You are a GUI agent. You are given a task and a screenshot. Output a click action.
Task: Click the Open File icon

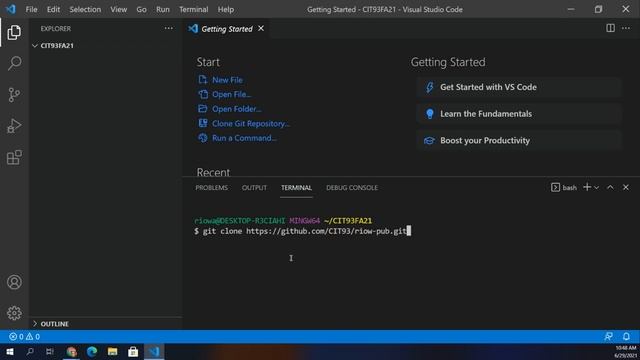coord(202,94)
